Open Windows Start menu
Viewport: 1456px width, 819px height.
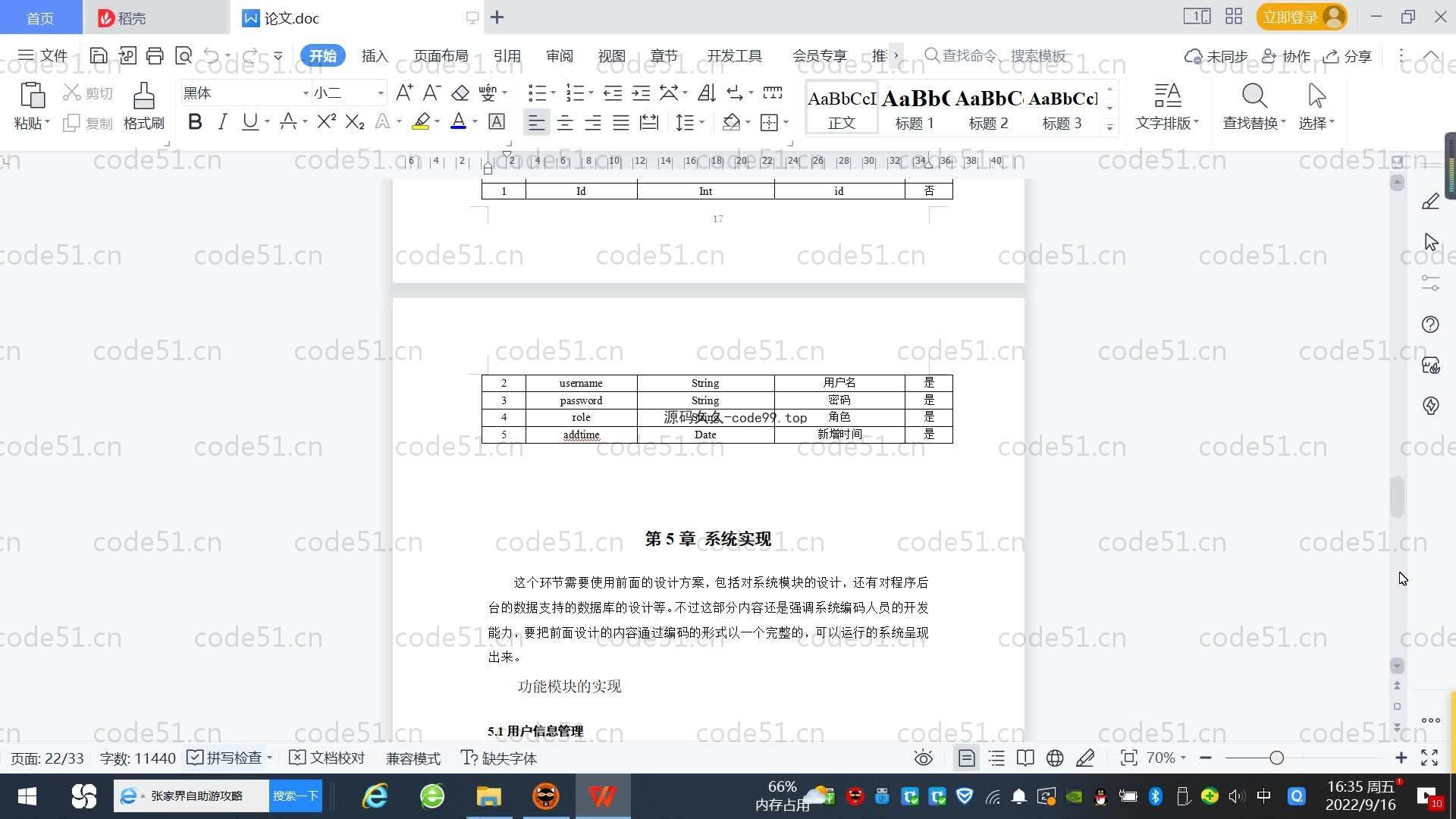point(27,796)
